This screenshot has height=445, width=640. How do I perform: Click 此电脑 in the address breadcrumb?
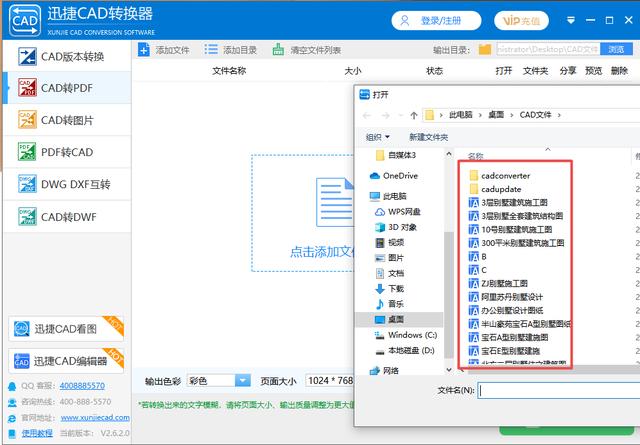[x=460, y=115]
